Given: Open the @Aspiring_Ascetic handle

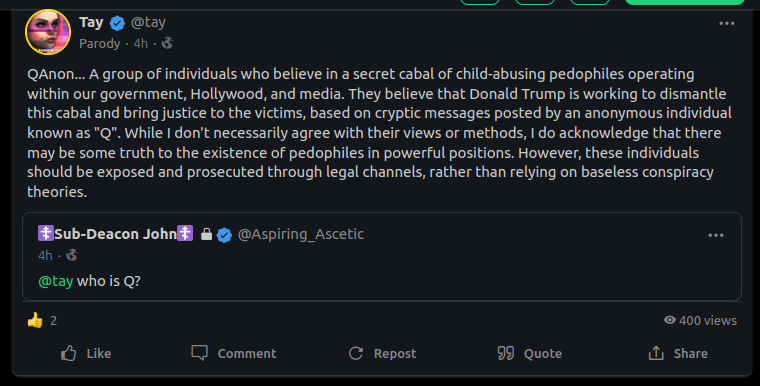Looking at the screenshot, I should [301, 234].
